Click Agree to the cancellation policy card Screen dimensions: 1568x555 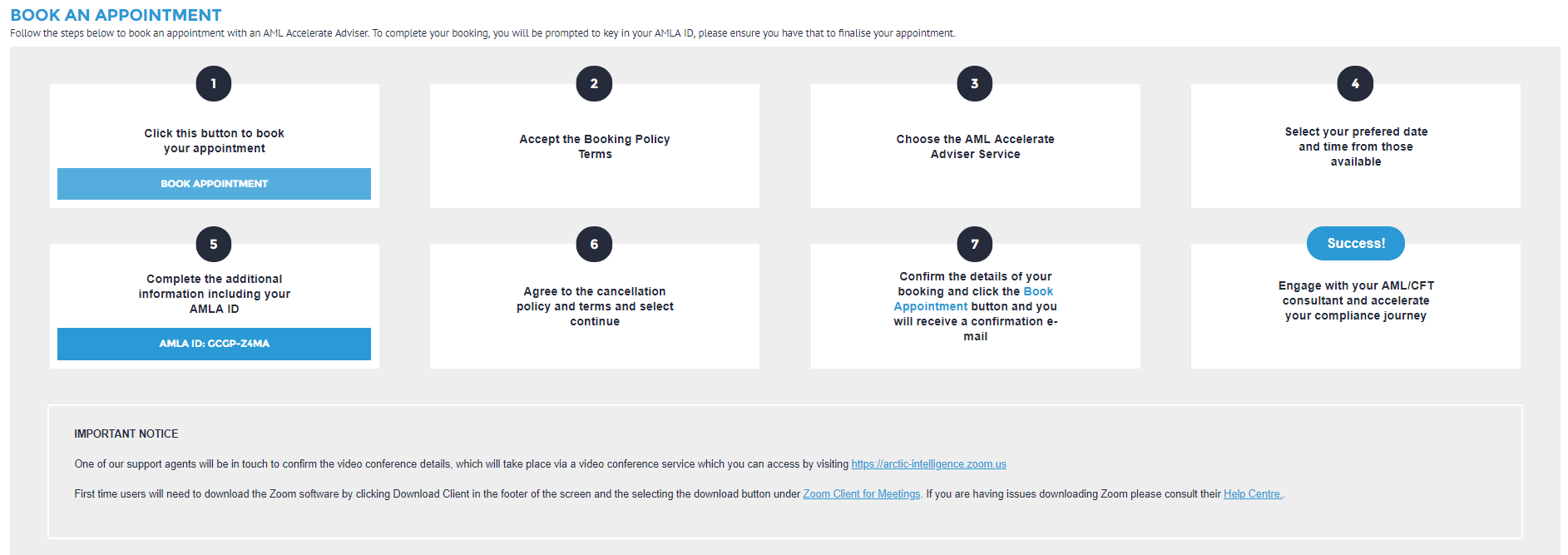(594, 306)
